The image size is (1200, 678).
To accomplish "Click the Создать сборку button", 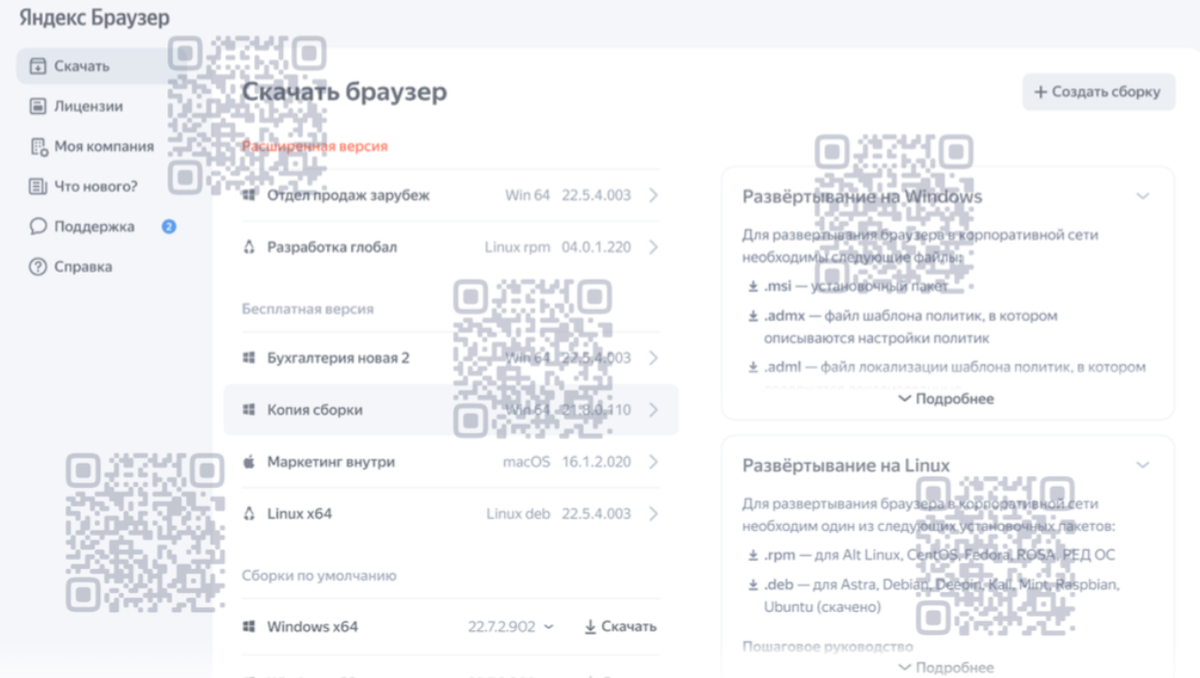I will [1098, 92].
